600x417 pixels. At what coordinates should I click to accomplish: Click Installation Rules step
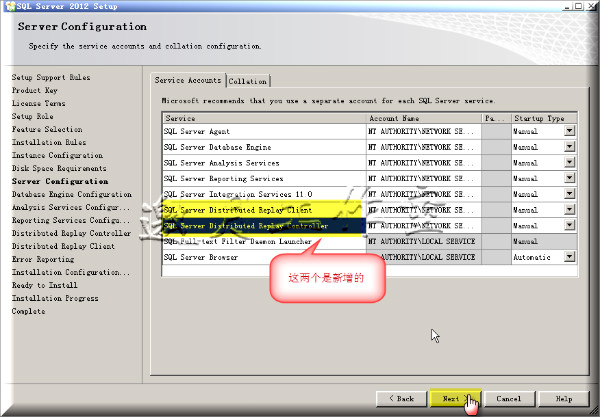[49, 142]
